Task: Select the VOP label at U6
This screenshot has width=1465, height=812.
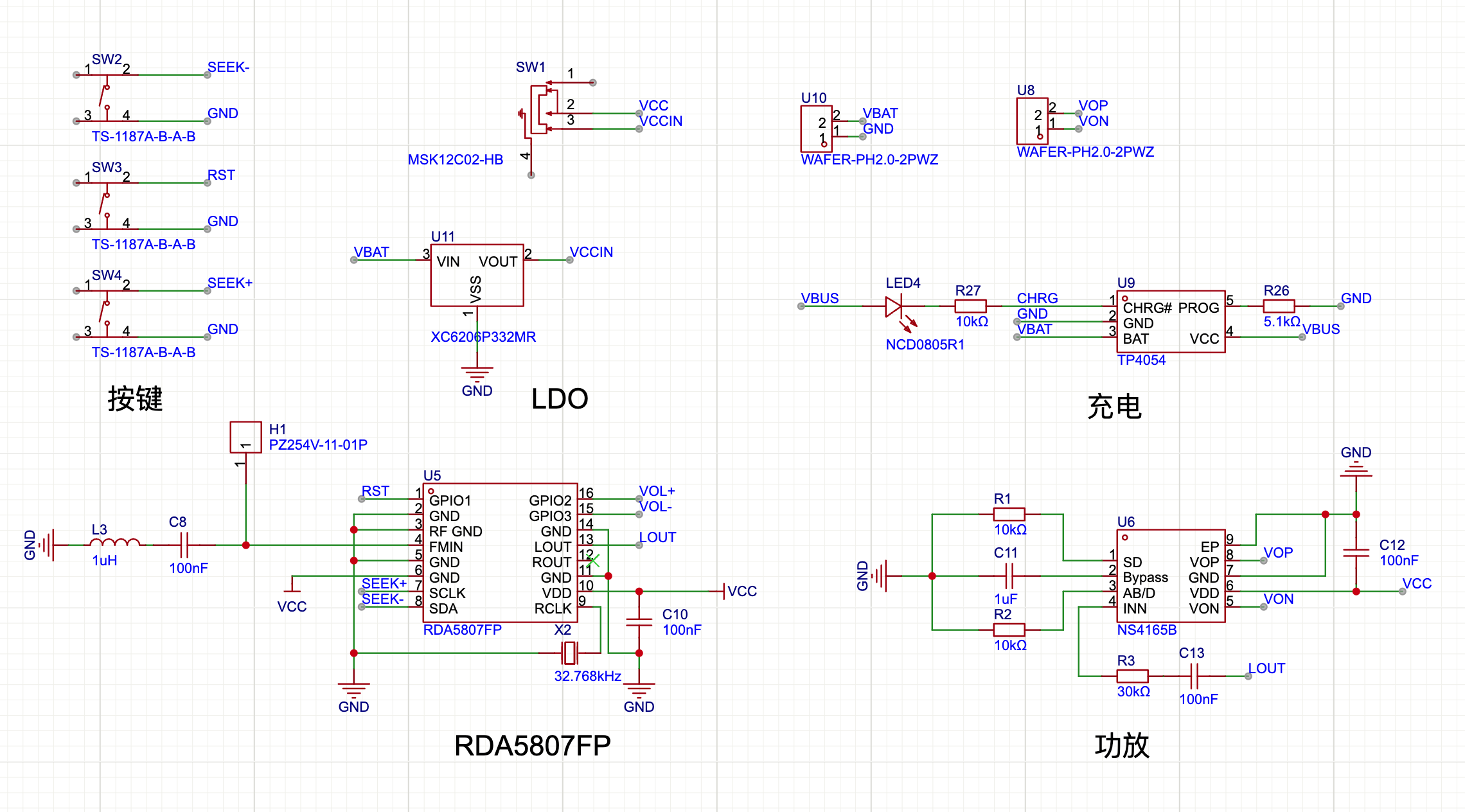Action: (x=1278, y=552)
